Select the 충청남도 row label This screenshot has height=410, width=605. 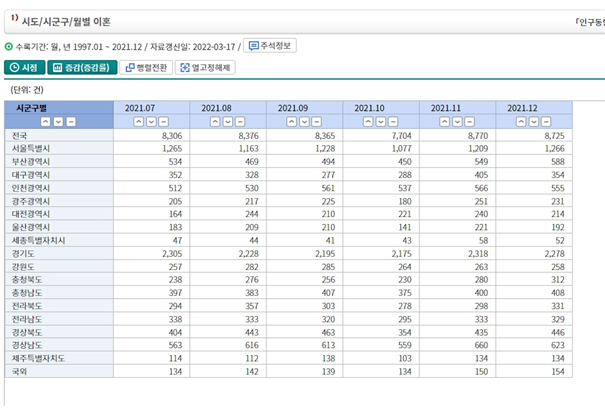click(27, 293)
